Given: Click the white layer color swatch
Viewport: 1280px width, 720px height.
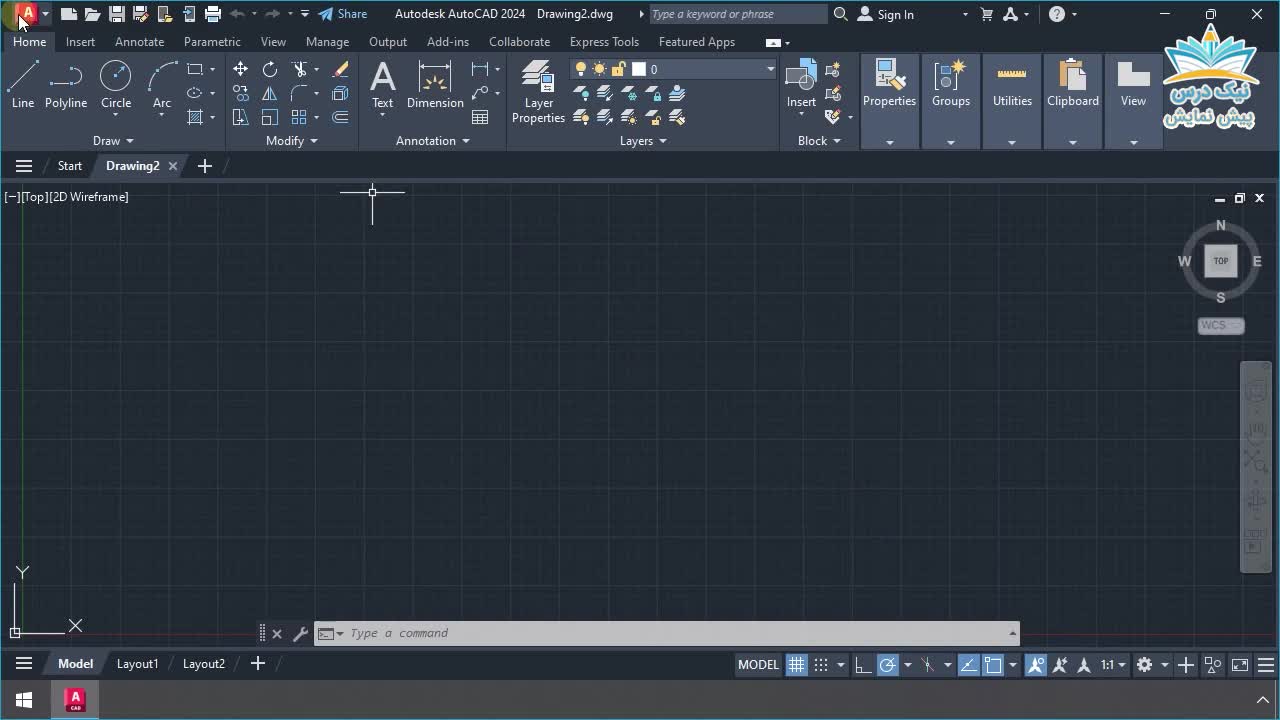Looking at the screenshot, I should [x=639, y=69].
